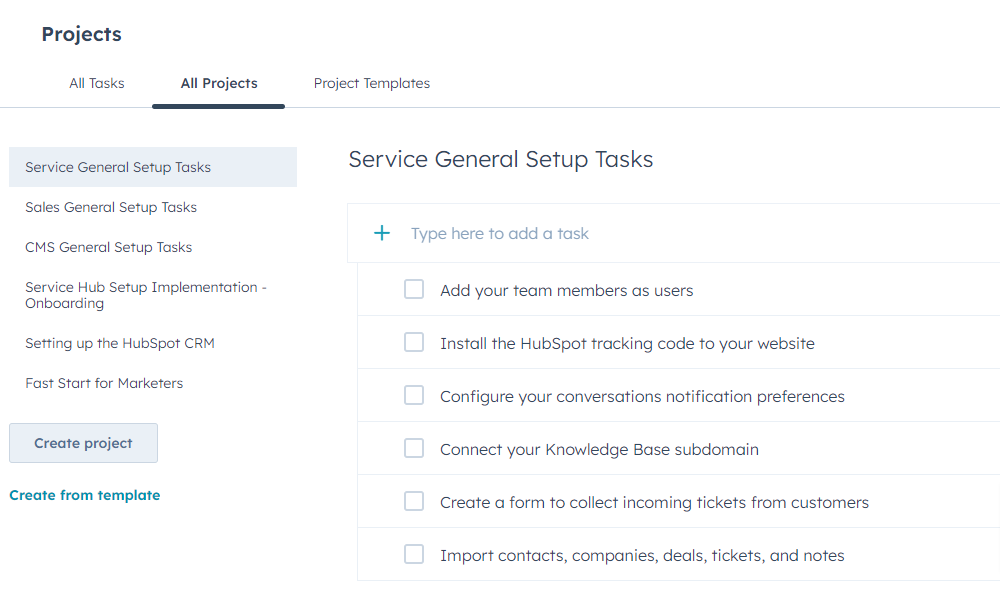This screenshot has height=591, width=1000.
Task: Select the Sales General Setup Tasks project
Action: [x=110, y=207]
